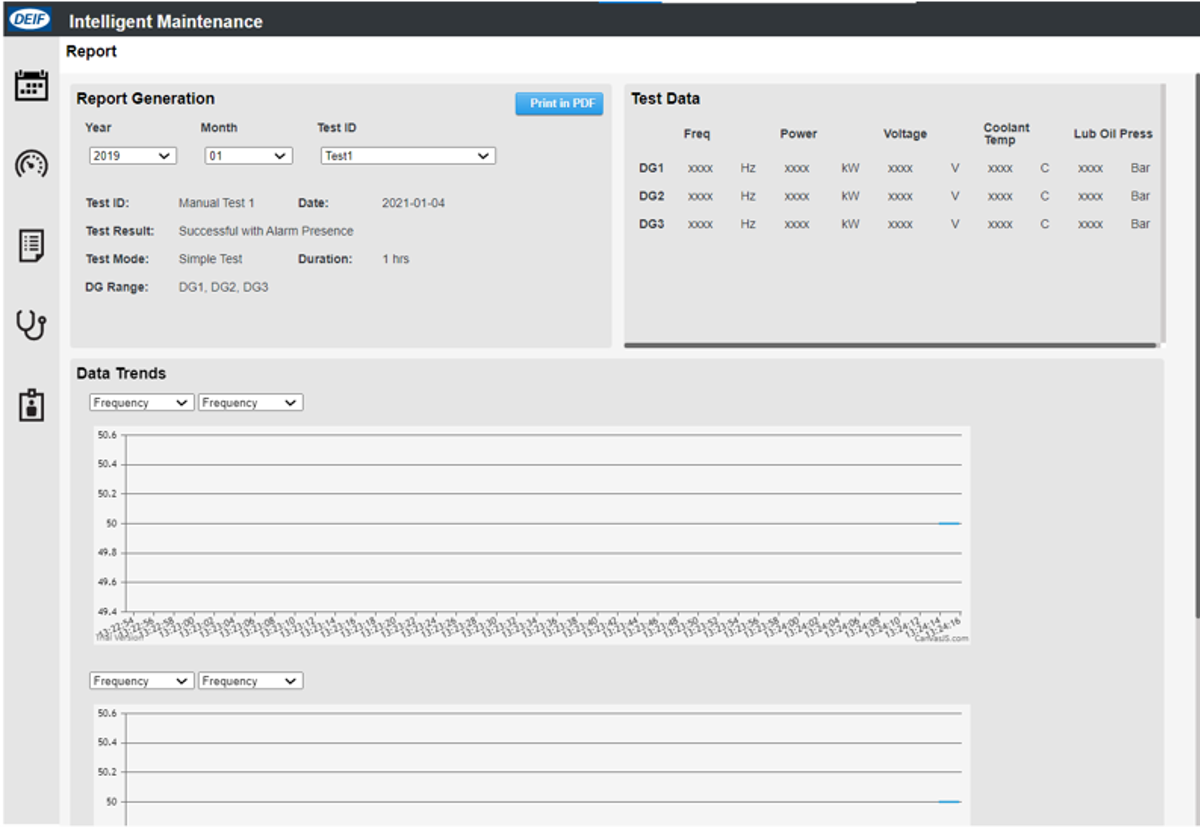
Task: Click the blue tab in top bar
Action: pos(629,2)
